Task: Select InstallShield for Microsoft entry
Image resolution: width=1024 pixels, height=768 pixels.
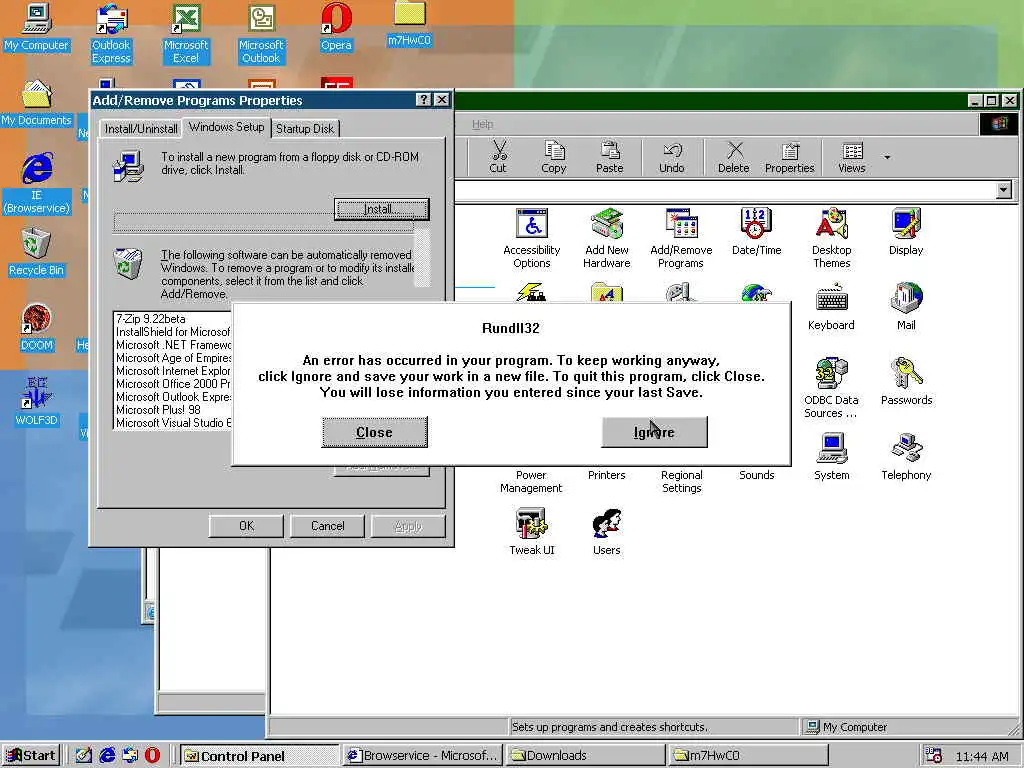Action: tap(173, 332)
